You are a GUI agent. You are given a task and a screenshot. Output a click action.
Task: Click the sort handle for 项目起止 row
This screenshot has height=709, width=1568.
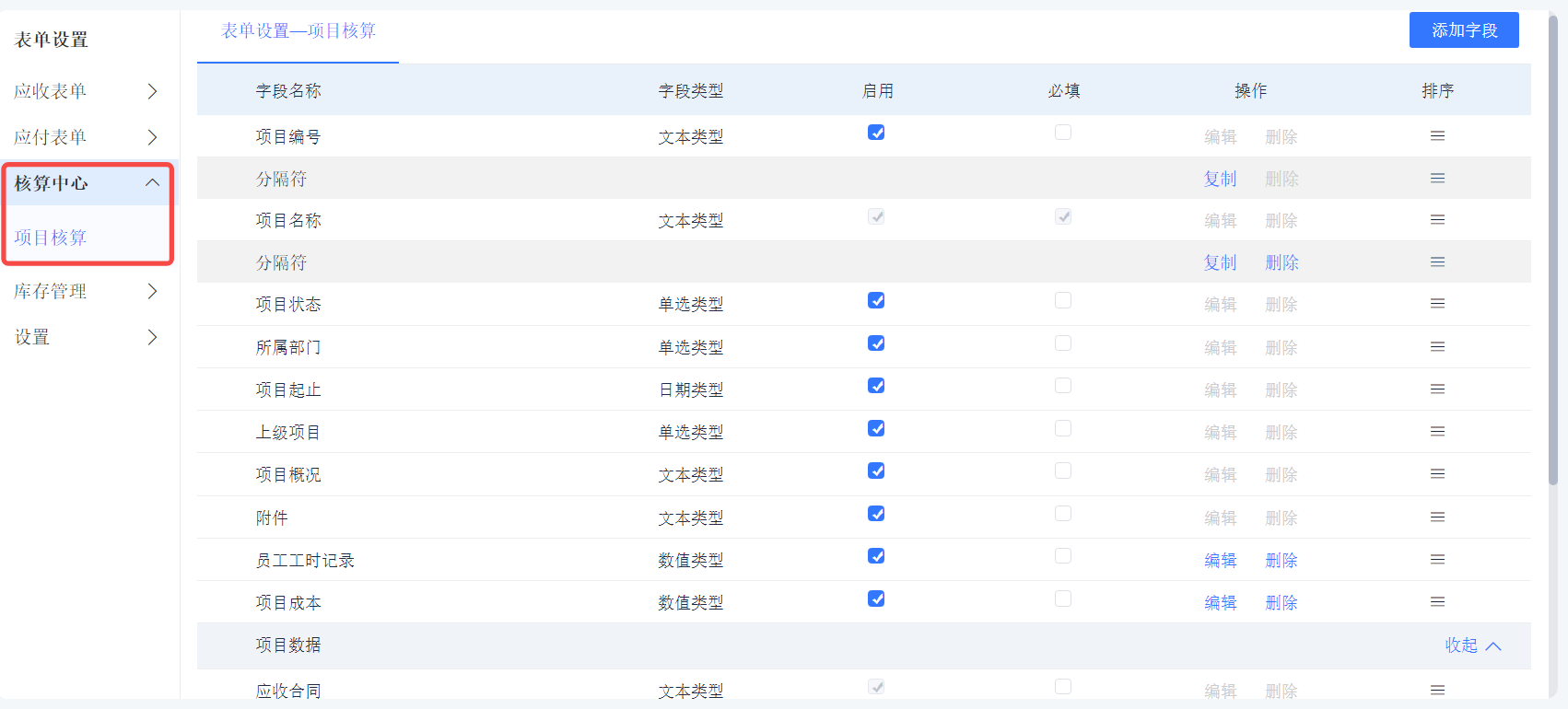pos(1437,389)
